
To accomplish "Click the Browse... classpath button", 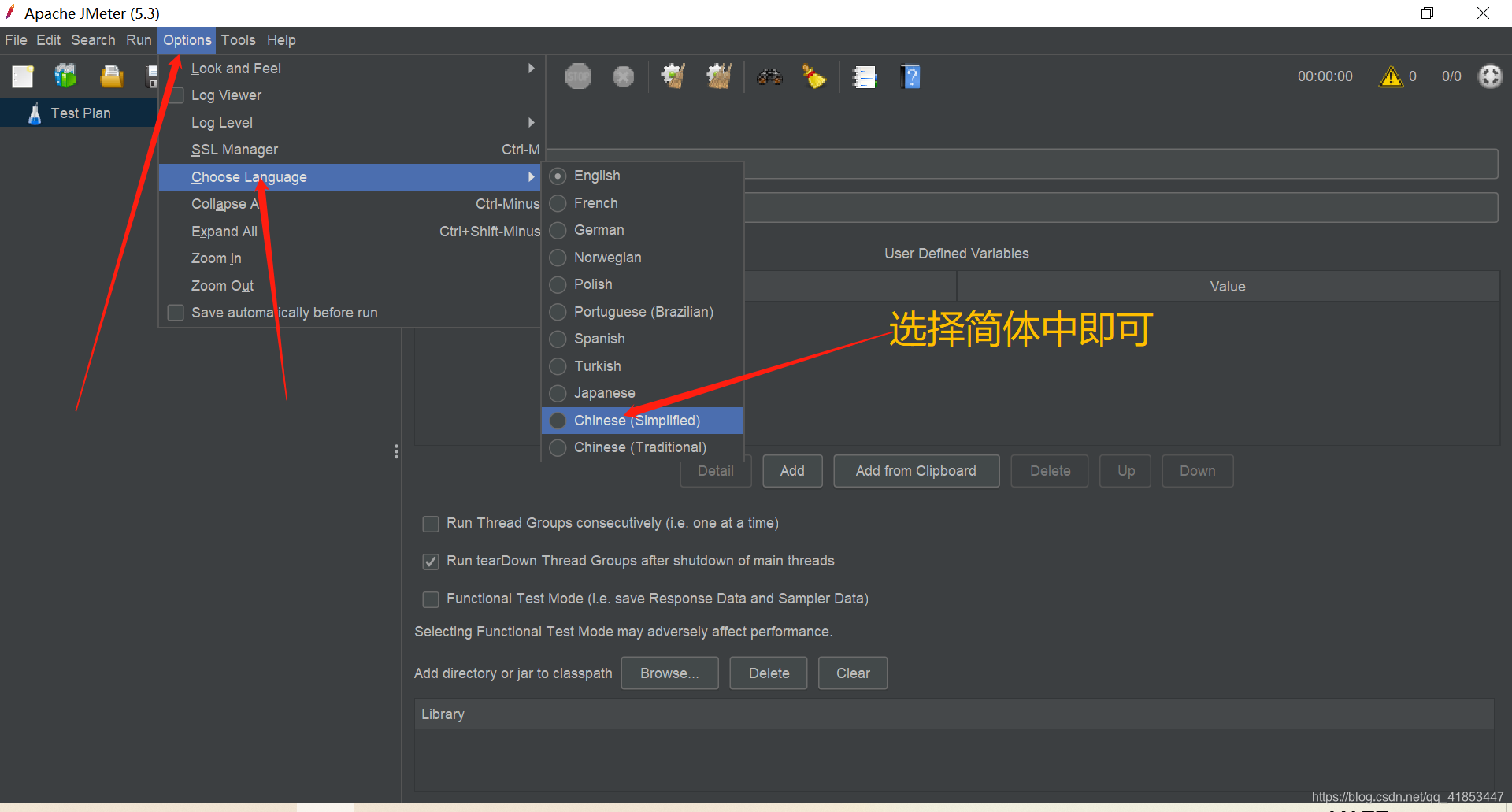I will coord(669,673).
